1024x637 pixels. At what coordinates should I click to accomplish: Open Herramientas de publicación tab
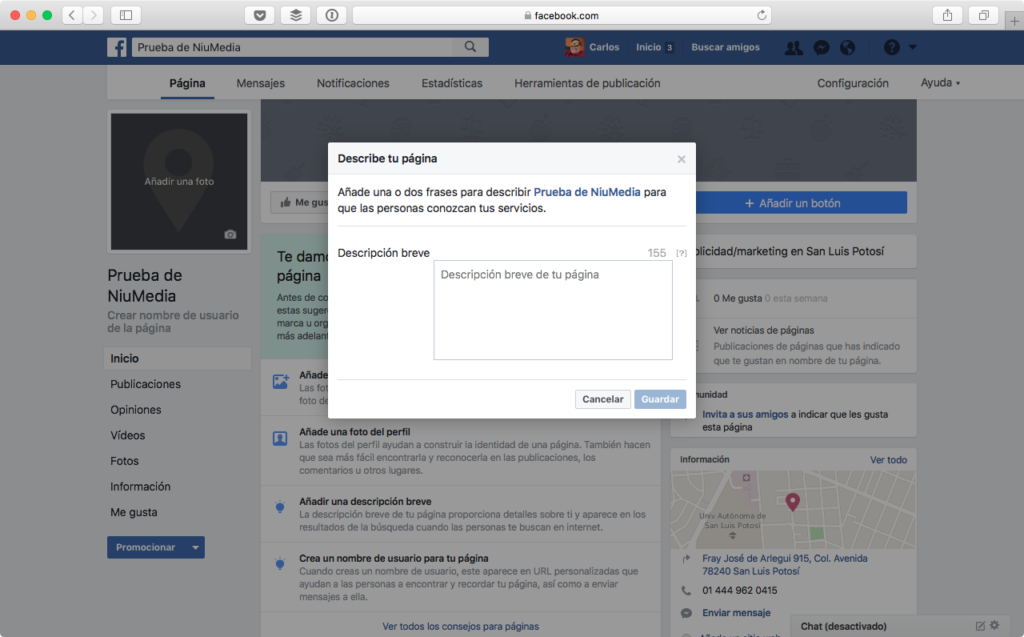587,83
